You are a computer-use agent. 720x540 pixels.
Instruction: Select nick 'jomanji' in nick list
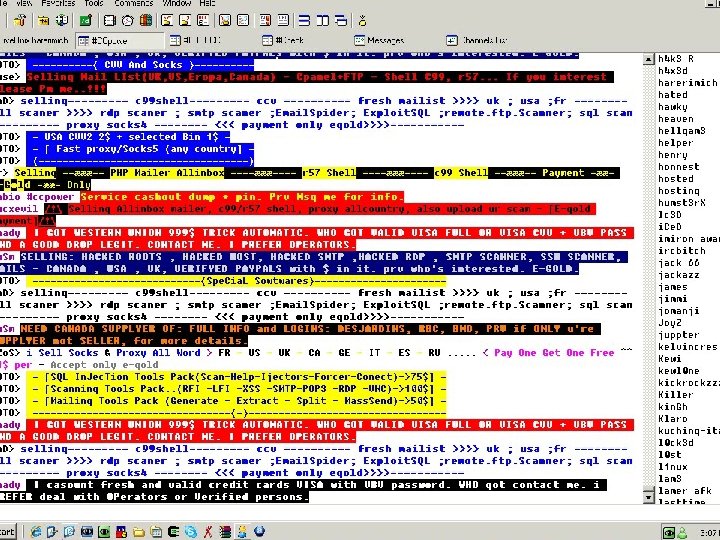[x=679, y=311]
